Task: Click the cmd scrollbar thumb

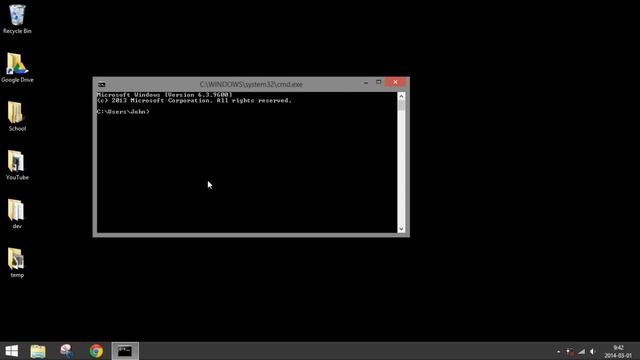Action: [401, 106]
